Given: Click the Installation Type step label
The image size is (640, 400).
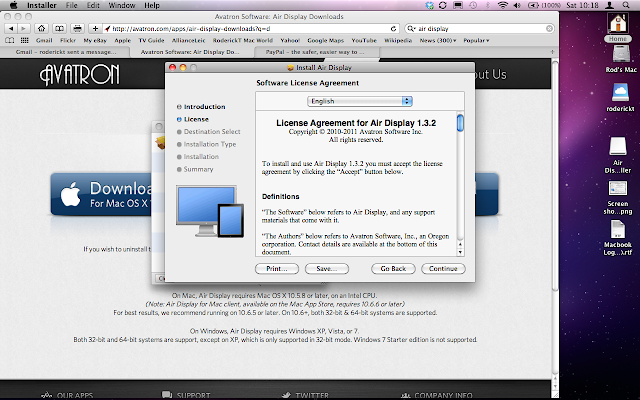Looking at the screenshot, I should 210,144.
